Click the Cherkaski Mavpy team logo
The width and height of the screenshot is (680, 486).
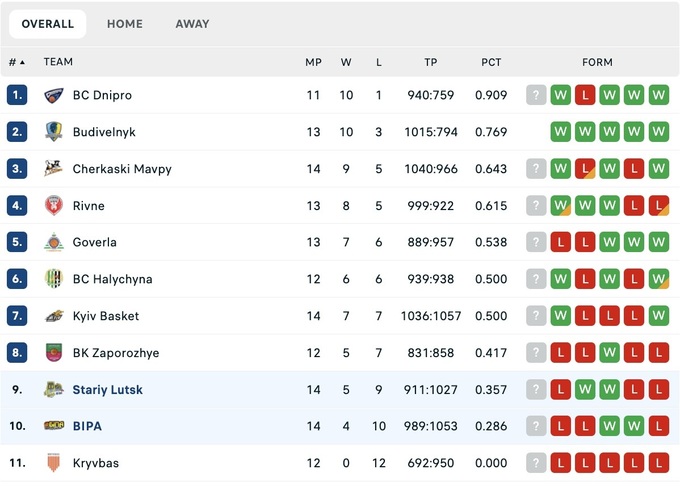(x=54, y=169)
